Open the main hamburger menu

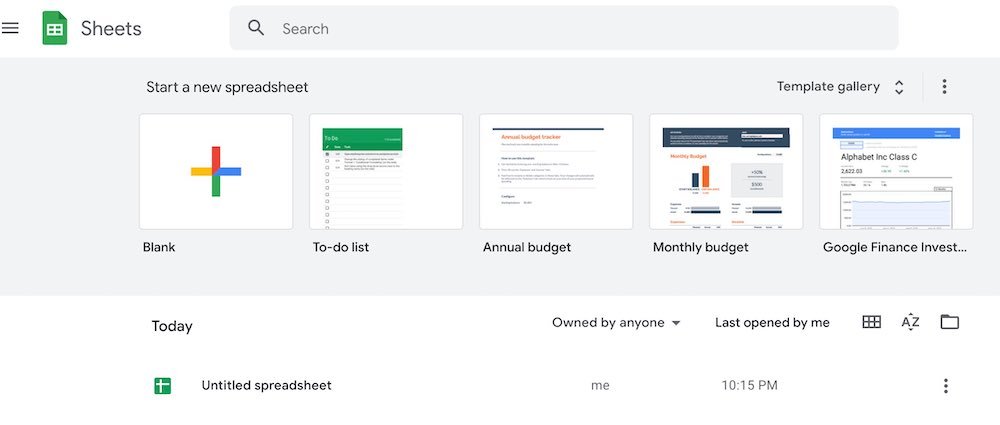click(10, 28)
